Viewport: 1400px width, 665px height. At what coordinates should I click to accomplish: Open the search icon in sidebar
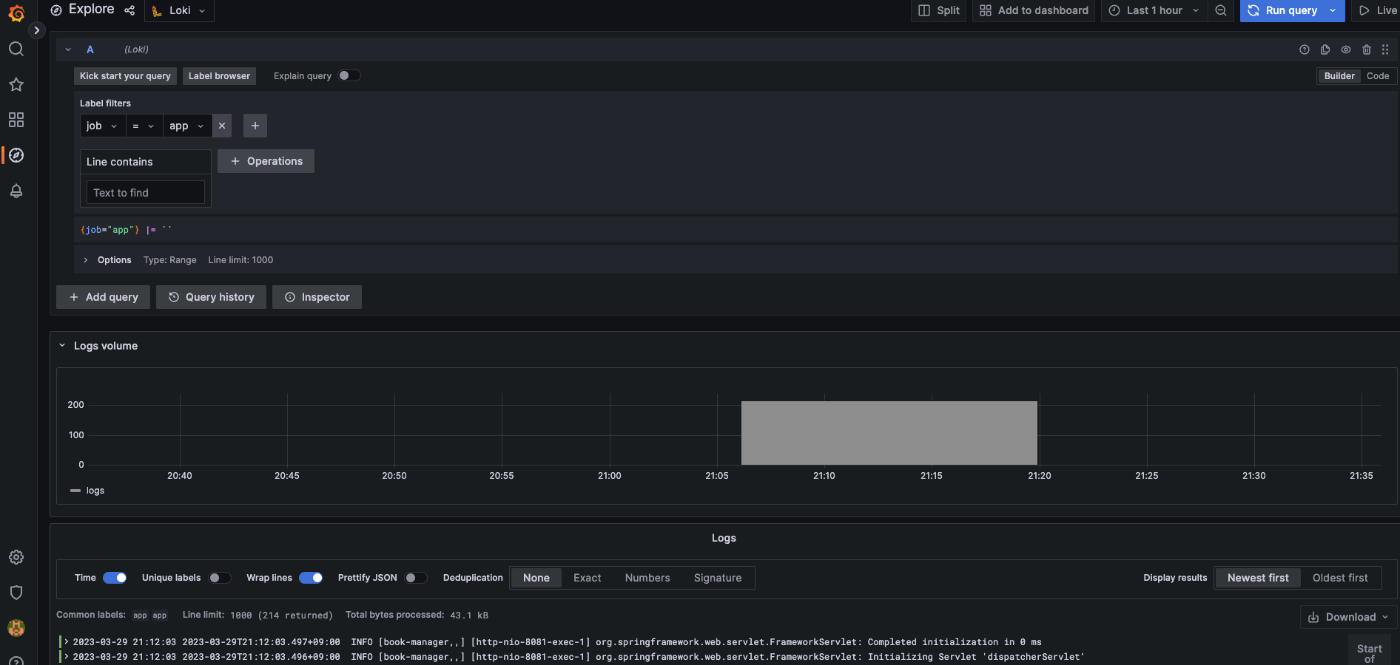[x=16, y=49]
